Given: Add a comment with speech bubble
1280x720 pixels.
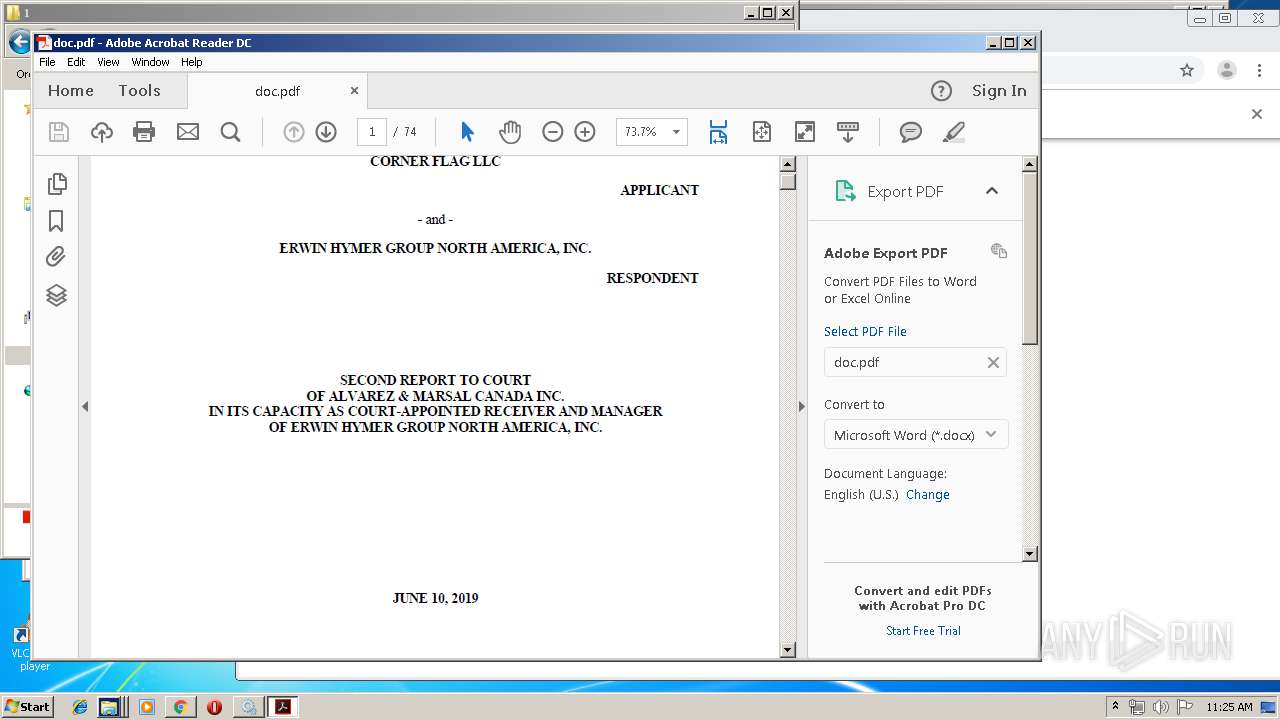Looking at the screenshot, I should (x=910, y=132).
